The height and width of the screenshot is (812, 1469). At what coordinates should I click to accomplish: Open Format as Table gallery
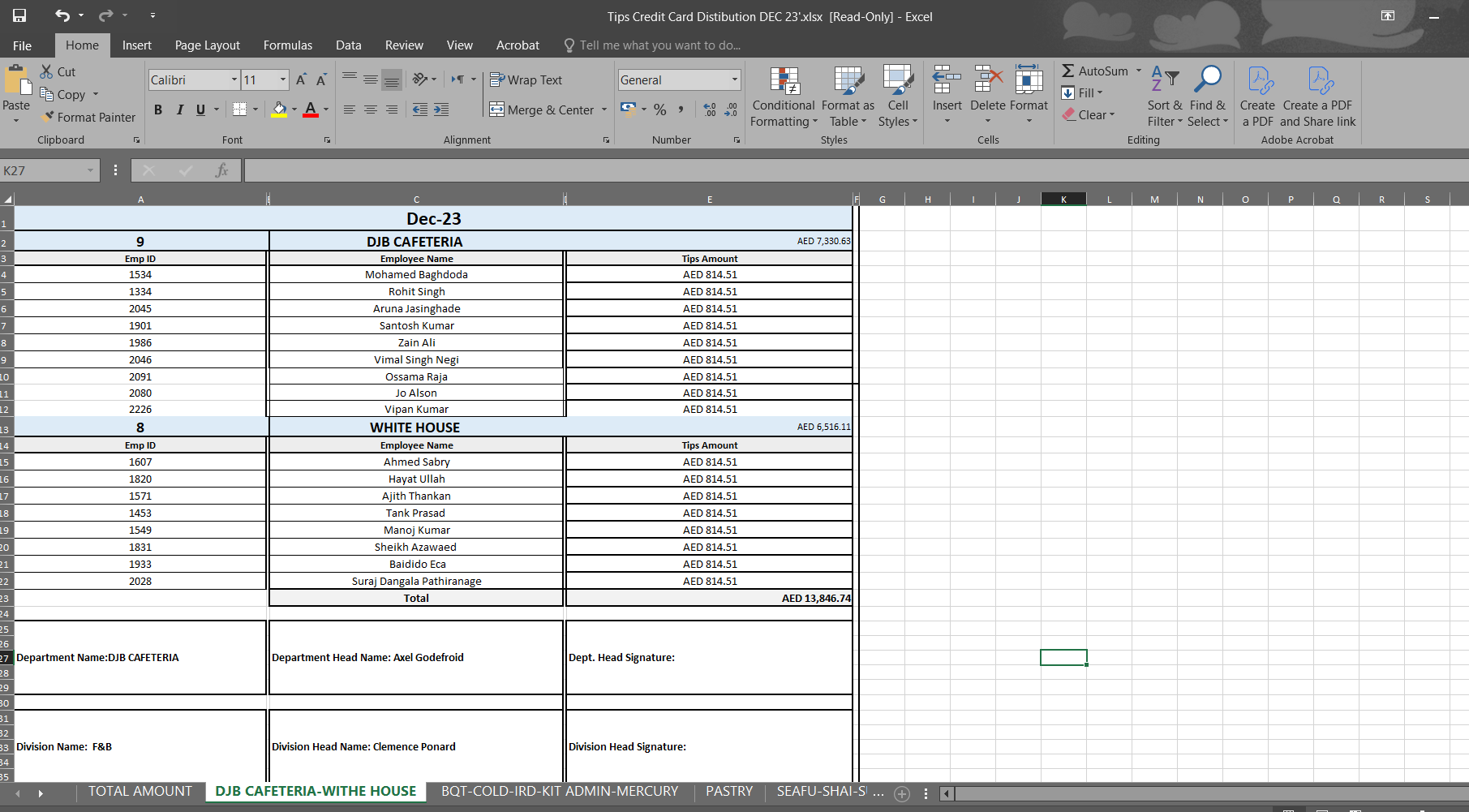[848, 97]
